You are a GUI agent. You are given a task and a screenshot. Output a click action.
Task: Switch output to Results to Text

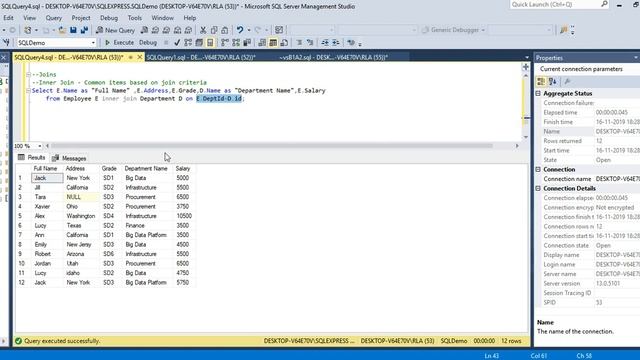click(262, 42)
